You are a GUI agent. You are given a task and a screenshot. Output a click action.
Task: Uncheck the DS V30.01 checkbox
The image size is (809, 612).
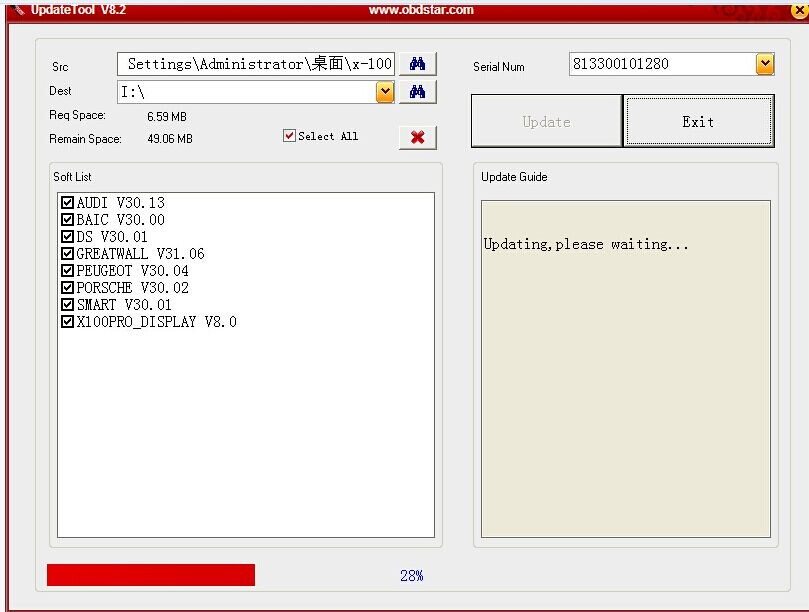pyautogui.click(x=68, y=237)
